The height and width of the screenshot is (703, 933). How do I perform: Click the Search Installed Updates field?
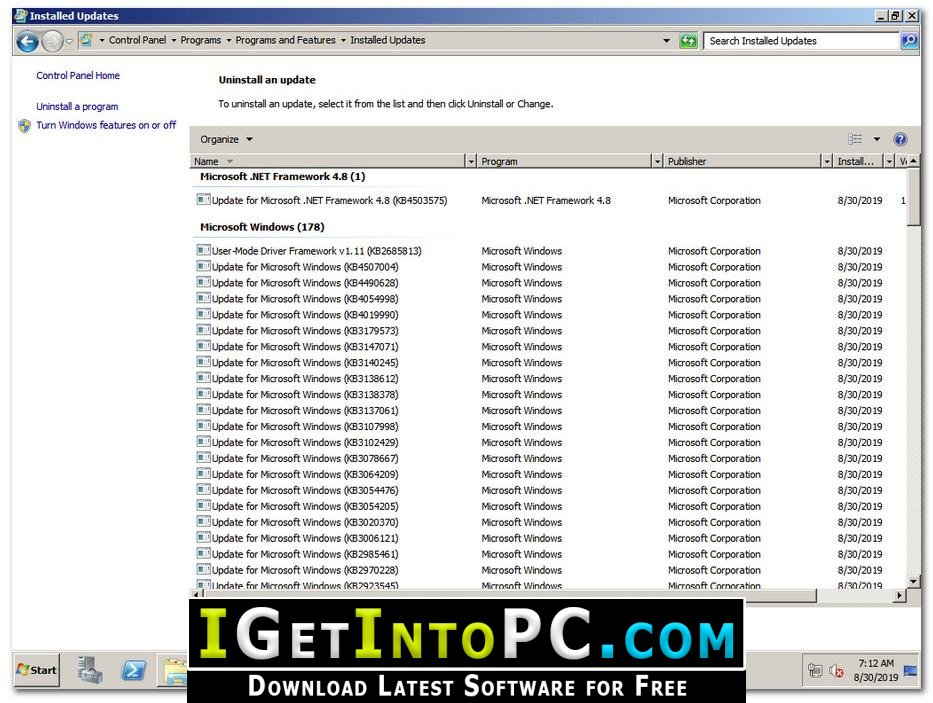coord(802,40)
